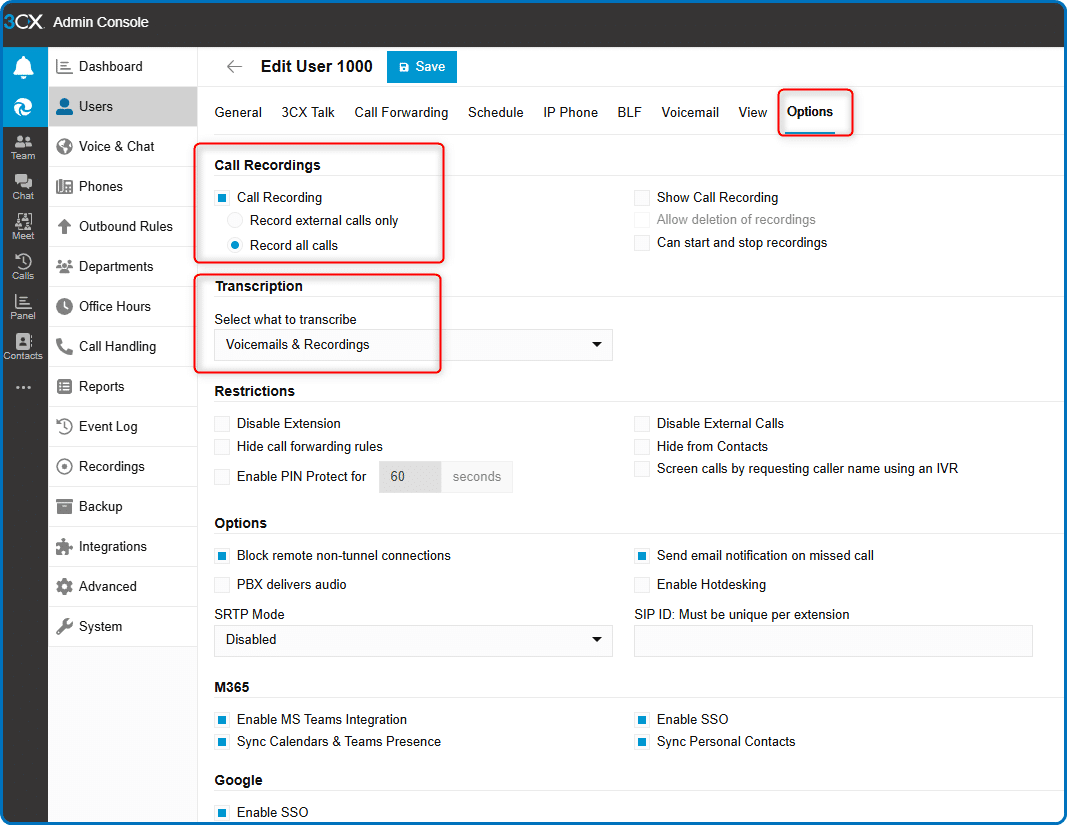Toggle Enable MS Teams Integration
Screen dimensions: 1067x825
tap(222, 720)
